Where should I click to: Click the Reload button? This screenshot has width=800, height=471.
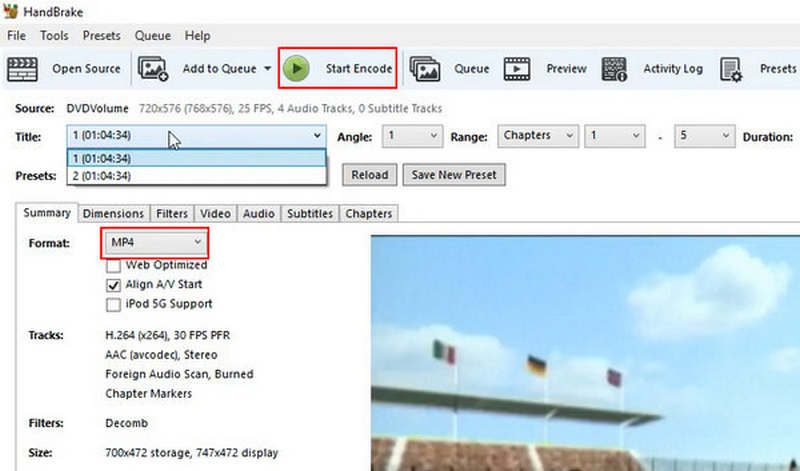click(369, 175)
